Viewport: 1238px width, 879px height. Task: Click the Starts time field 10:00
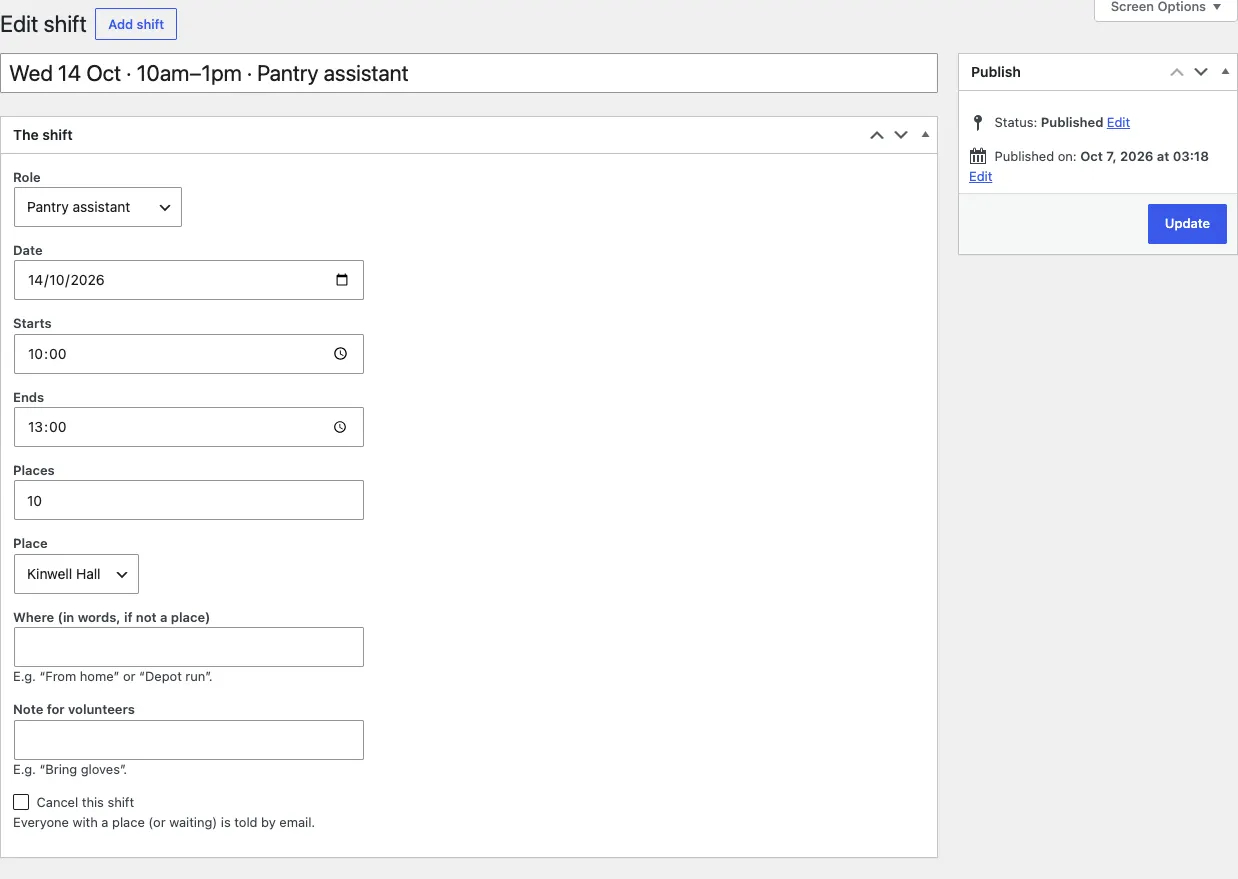tap(189, 354)
